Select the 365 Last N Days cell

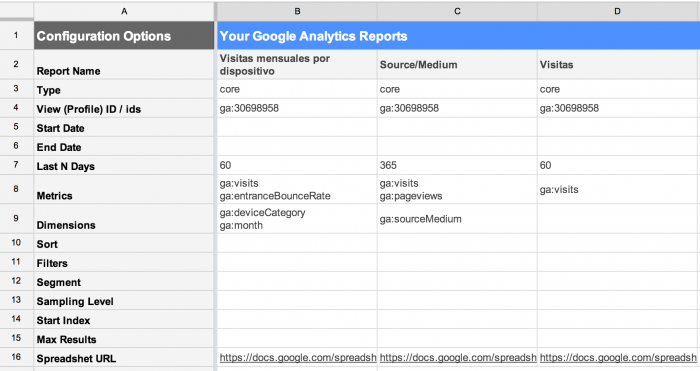pos(457,166)
